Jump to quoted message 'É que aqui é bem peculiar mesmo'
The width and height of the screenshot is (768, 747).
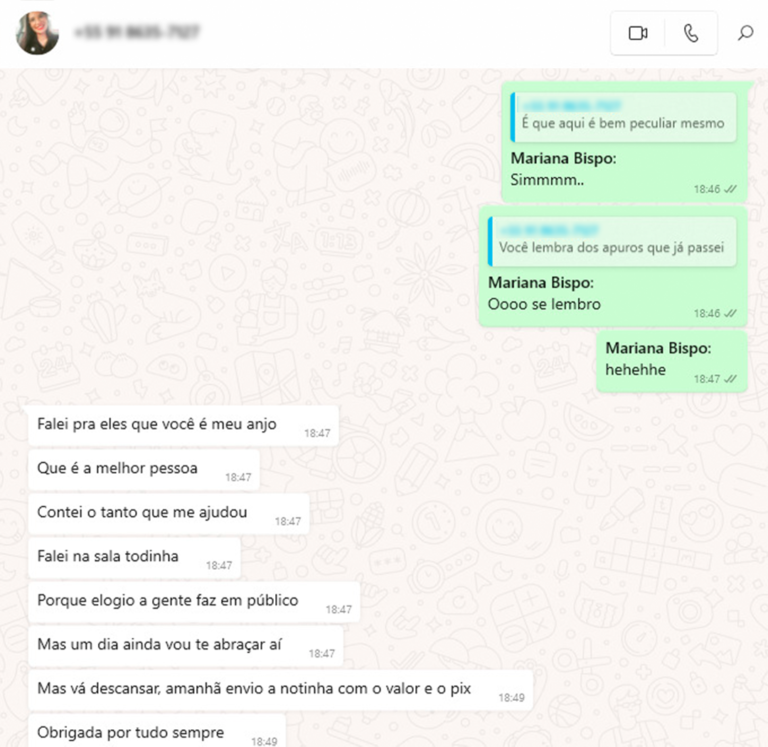pyautogui.click(x=623, y=117)
